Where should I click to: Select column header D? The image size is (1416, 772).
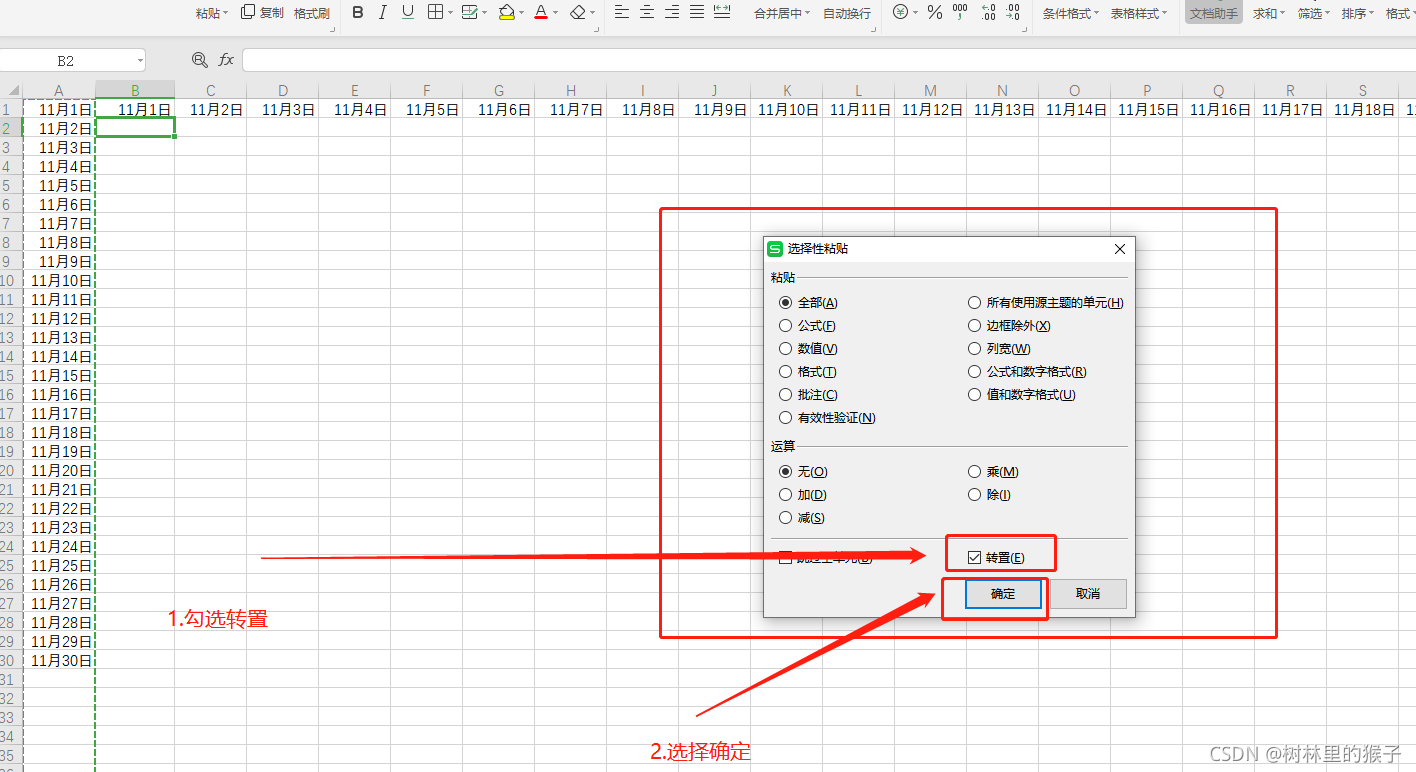point(283,90)
